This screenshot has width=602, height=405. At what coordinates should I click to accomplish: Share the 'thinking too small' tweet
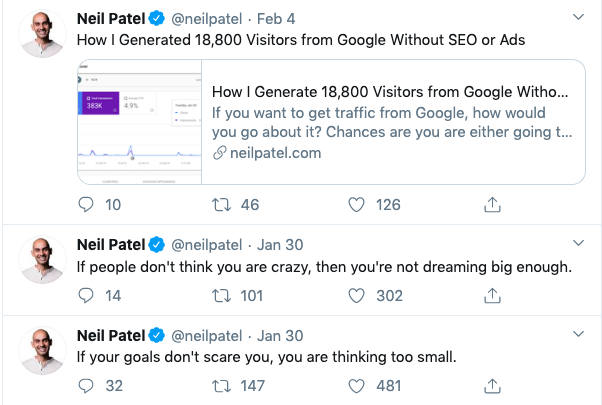click(x=492, y=386)
